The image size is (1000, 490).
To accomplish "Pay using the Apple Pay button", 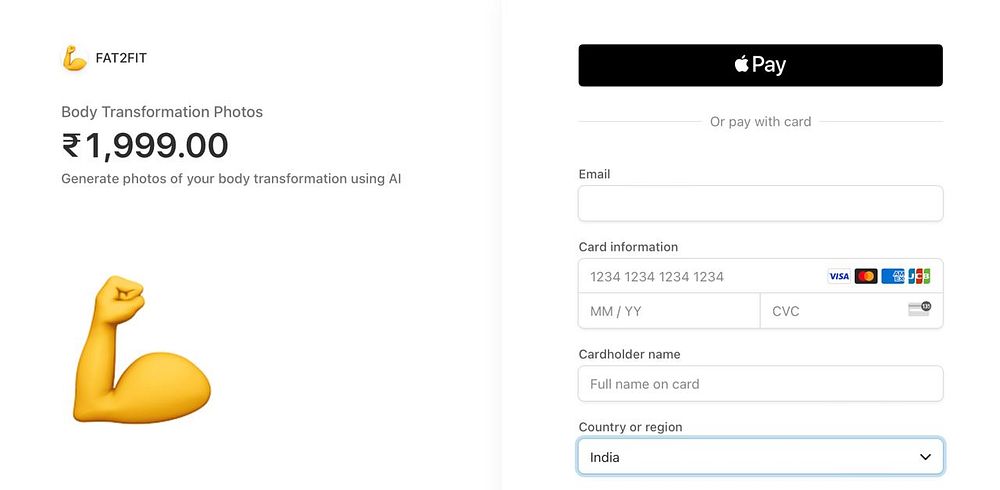I will [x=760, y=65].
